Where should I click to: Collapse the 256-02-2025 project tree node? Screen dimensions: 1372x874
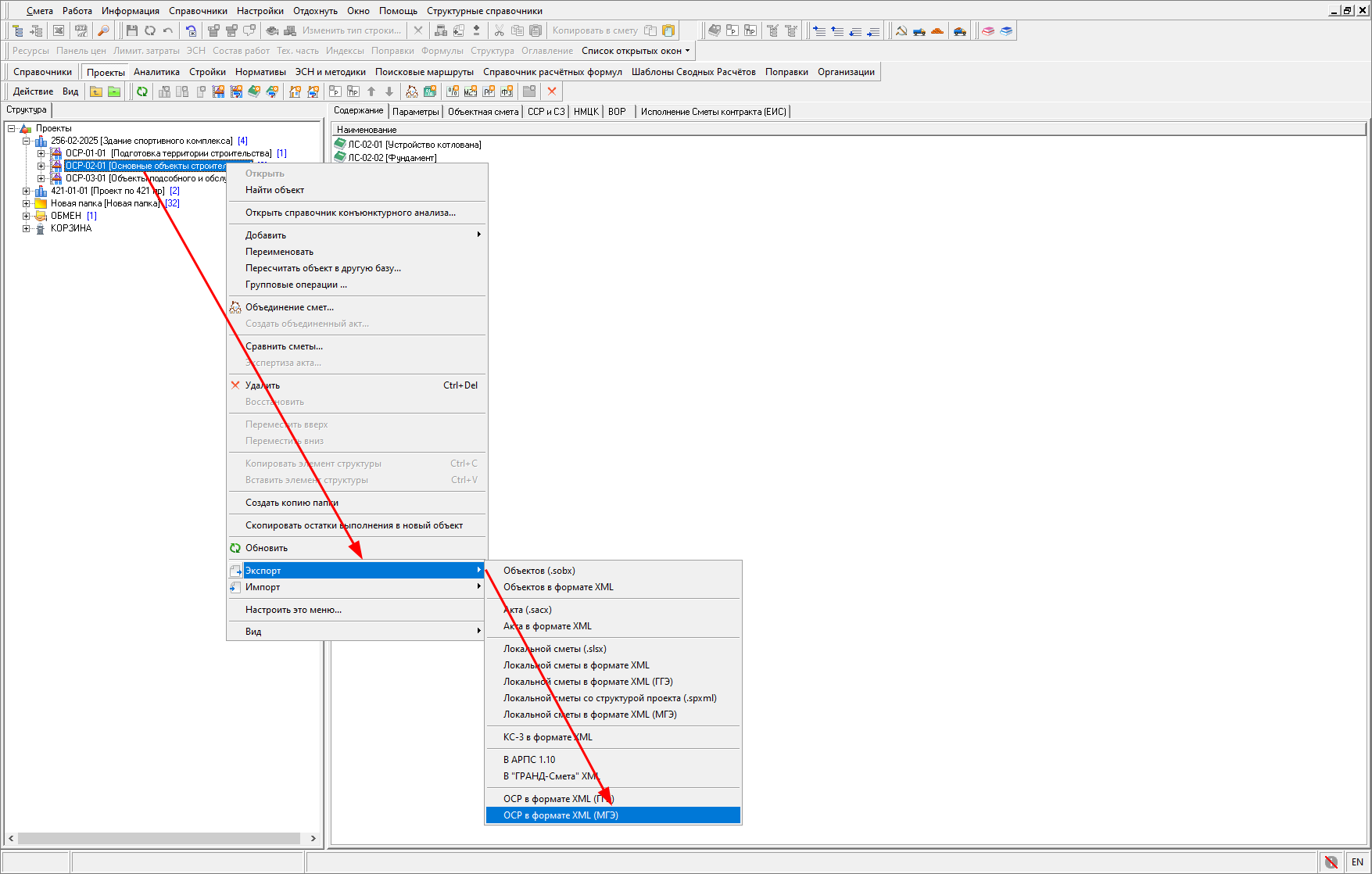[x=27, y=141]
